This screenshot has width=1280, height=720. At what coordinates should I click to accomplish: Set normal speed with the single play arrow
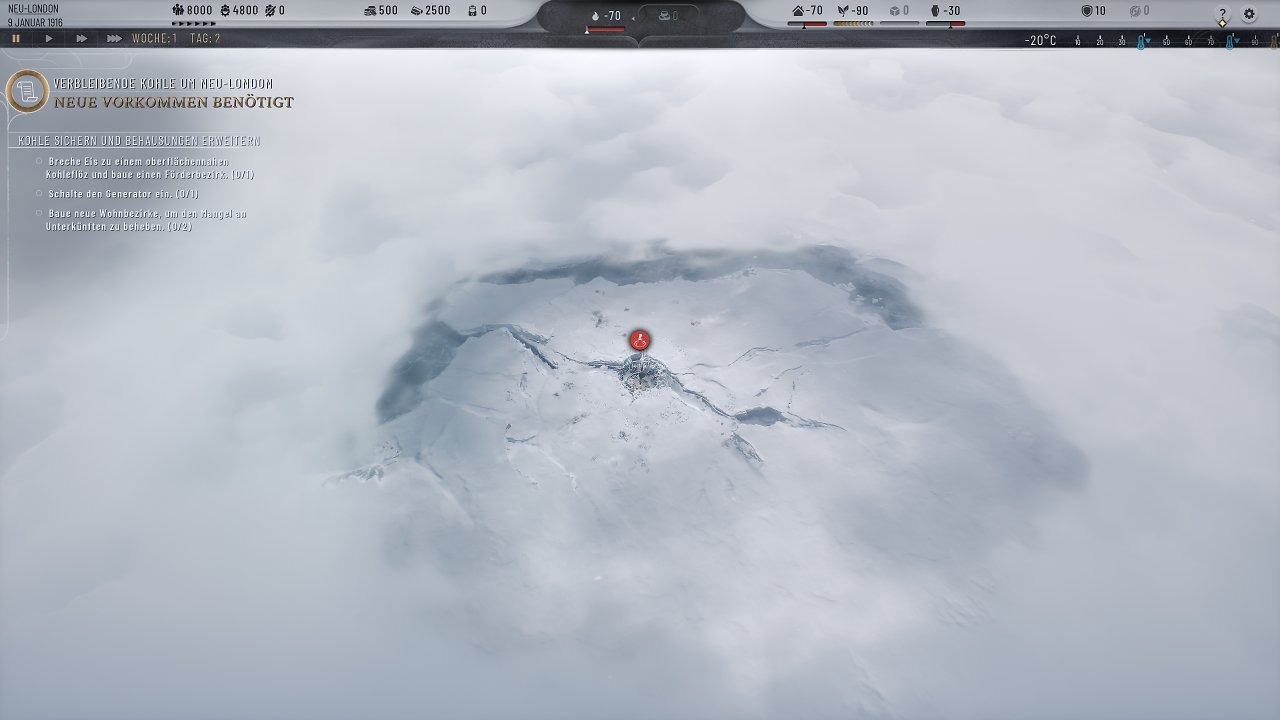pos(49,39)
